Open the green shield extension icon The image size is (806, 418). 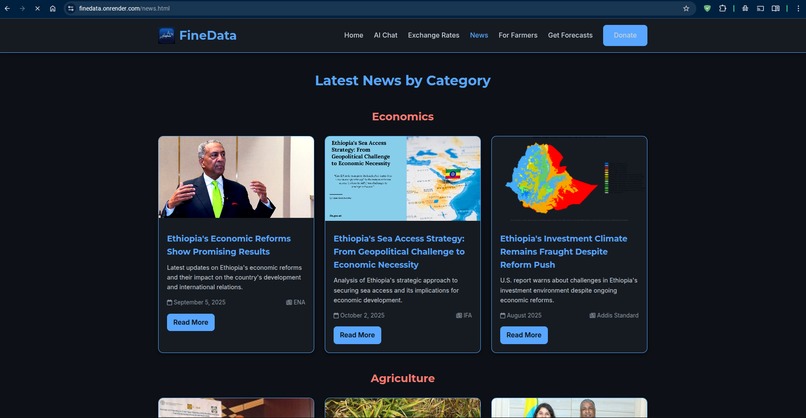[x=707, y=8]
